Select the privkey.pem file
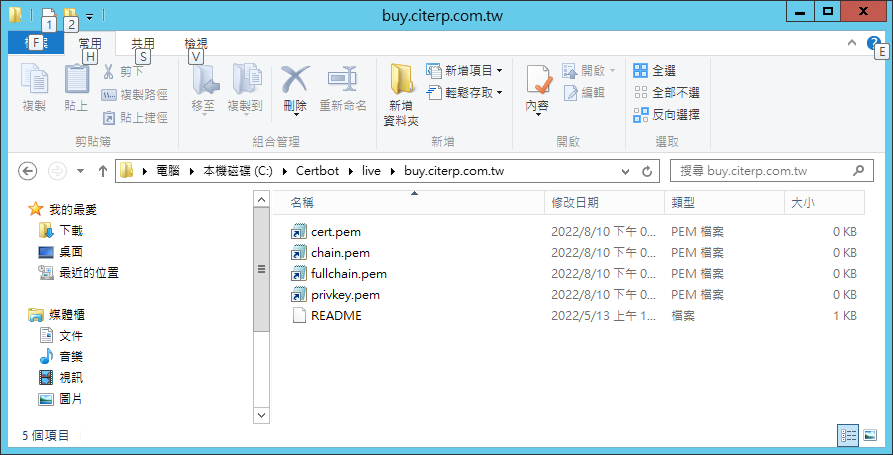Viewport: 893px width, 455px height. [345, 295]
